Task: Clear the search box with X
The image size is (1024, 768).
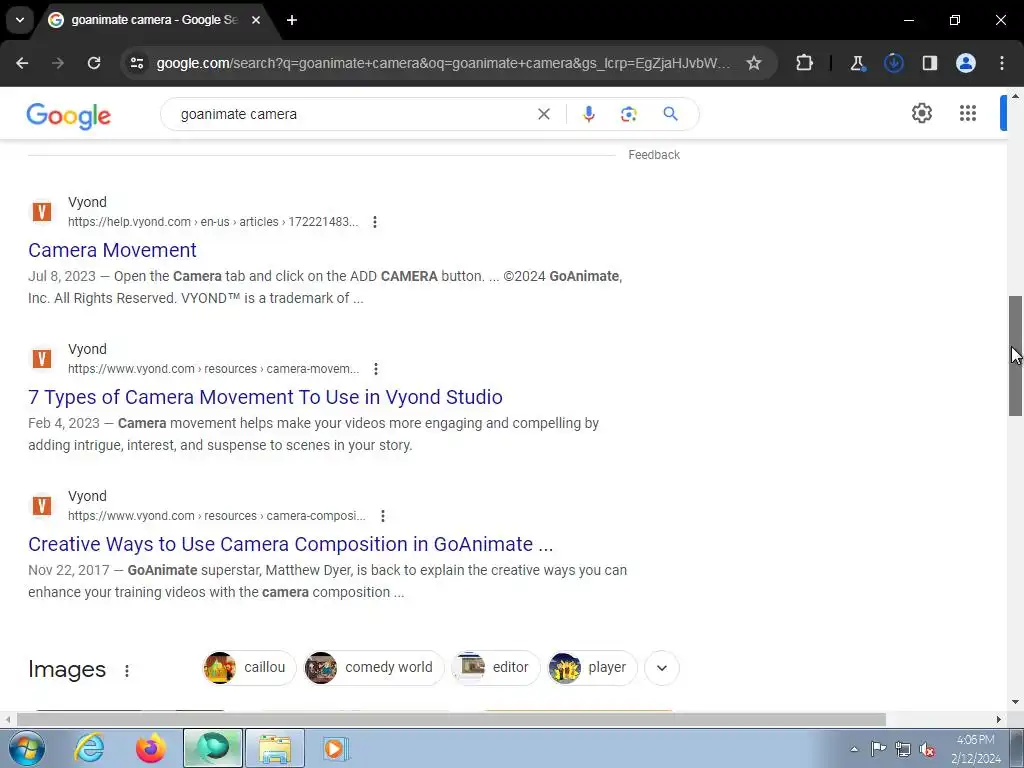Action: (x=543, y=114)
